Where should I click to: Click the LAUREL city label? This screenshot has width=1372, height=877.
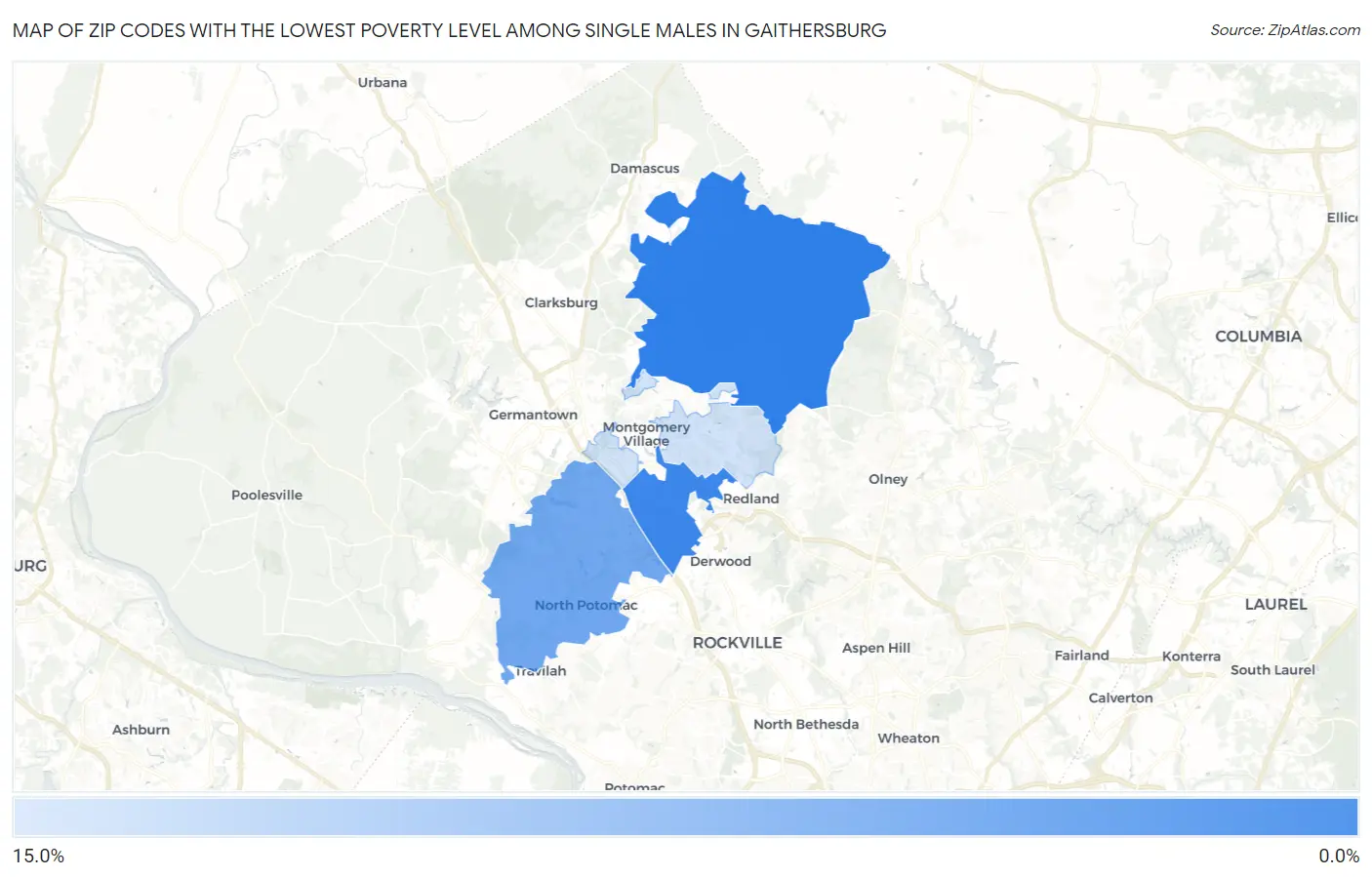point(1275,605)
